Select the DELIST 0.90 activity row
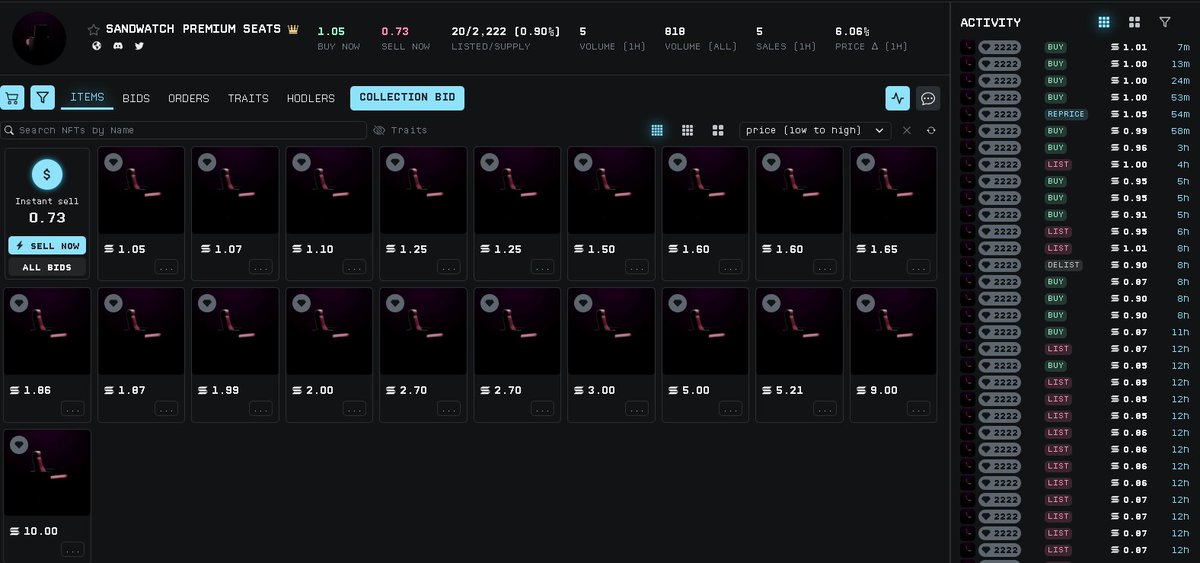Screen dimensions: 1200x563 pos(1076,265)
